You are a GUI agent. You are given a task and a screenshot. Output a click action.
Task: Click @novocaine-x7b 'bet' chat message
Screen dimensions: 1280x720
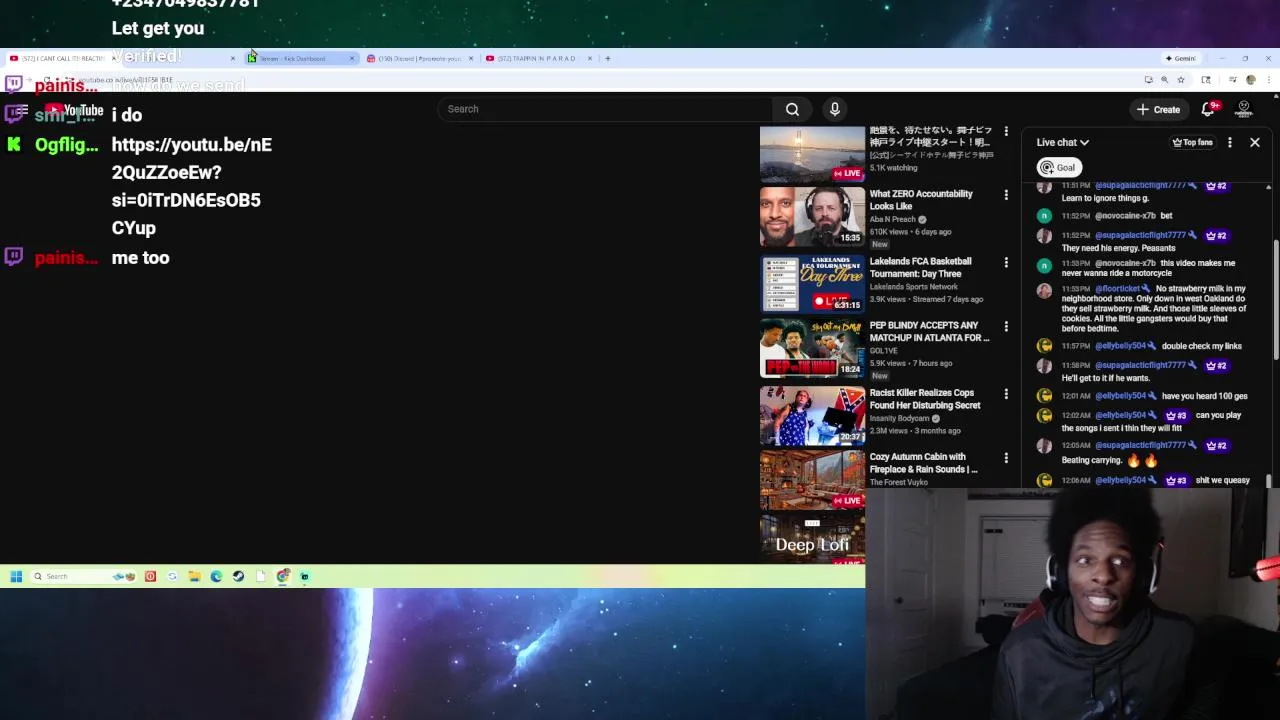coord(1166,216)
